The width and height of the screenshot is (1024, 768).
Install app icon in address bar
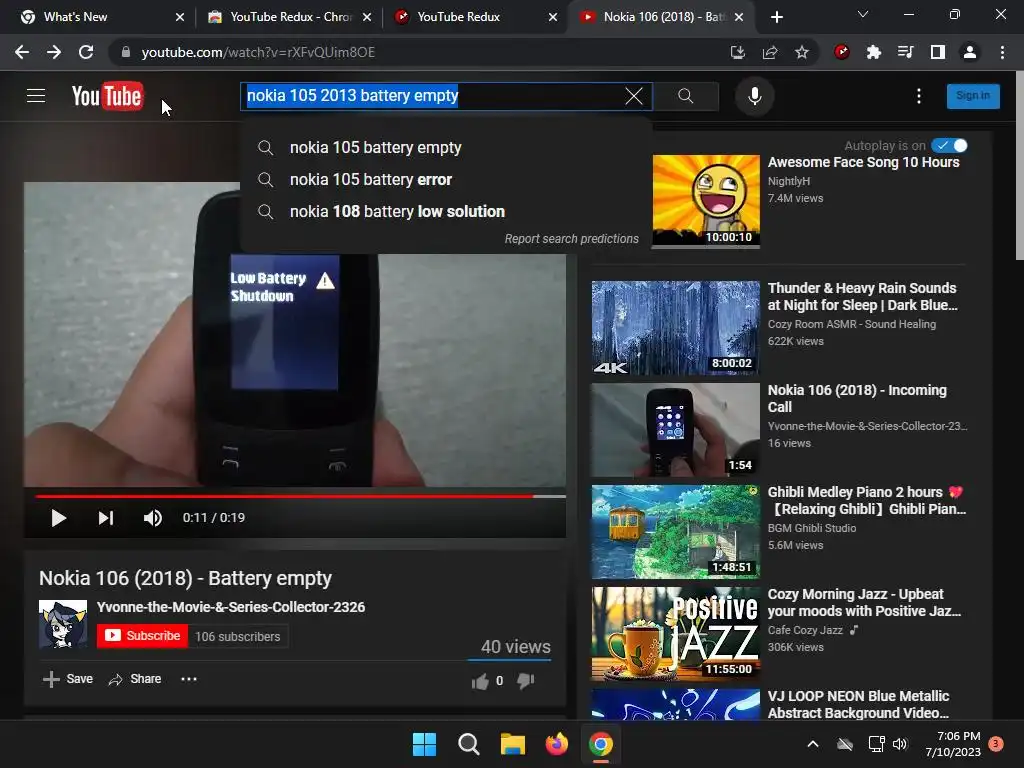point(738,52)
